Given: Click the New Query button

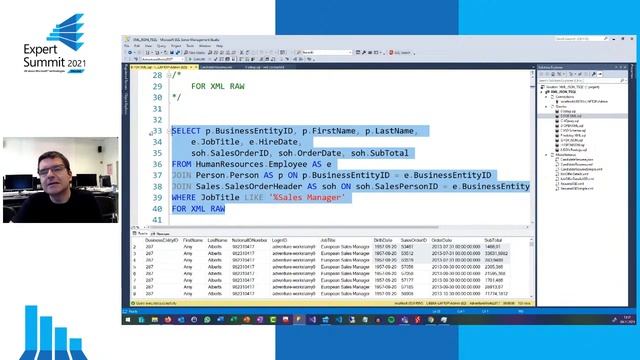Looking at the screenshot, I should tap(195, 53).
